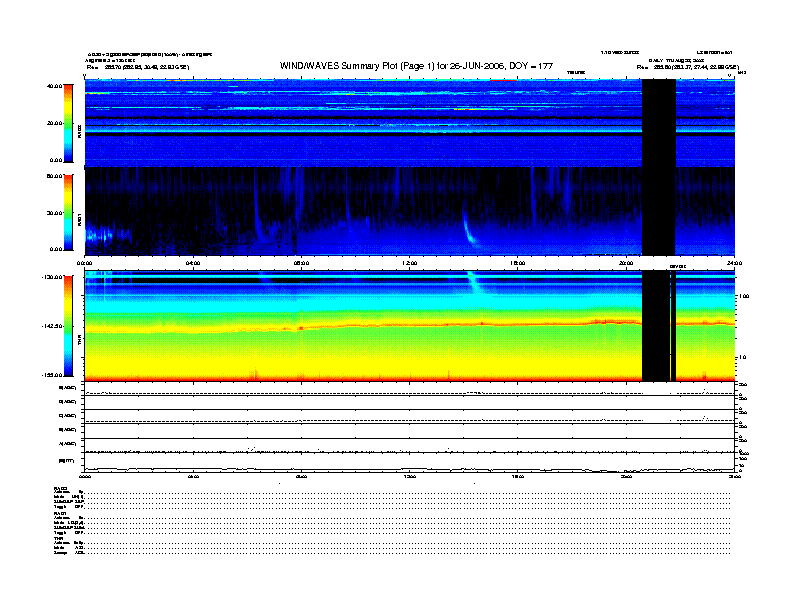The height and width of the screenshot is (612, 792).
Task: Click the bright burst near 14:00 in RAD1 spectrogram
Action: coord(469,230)
